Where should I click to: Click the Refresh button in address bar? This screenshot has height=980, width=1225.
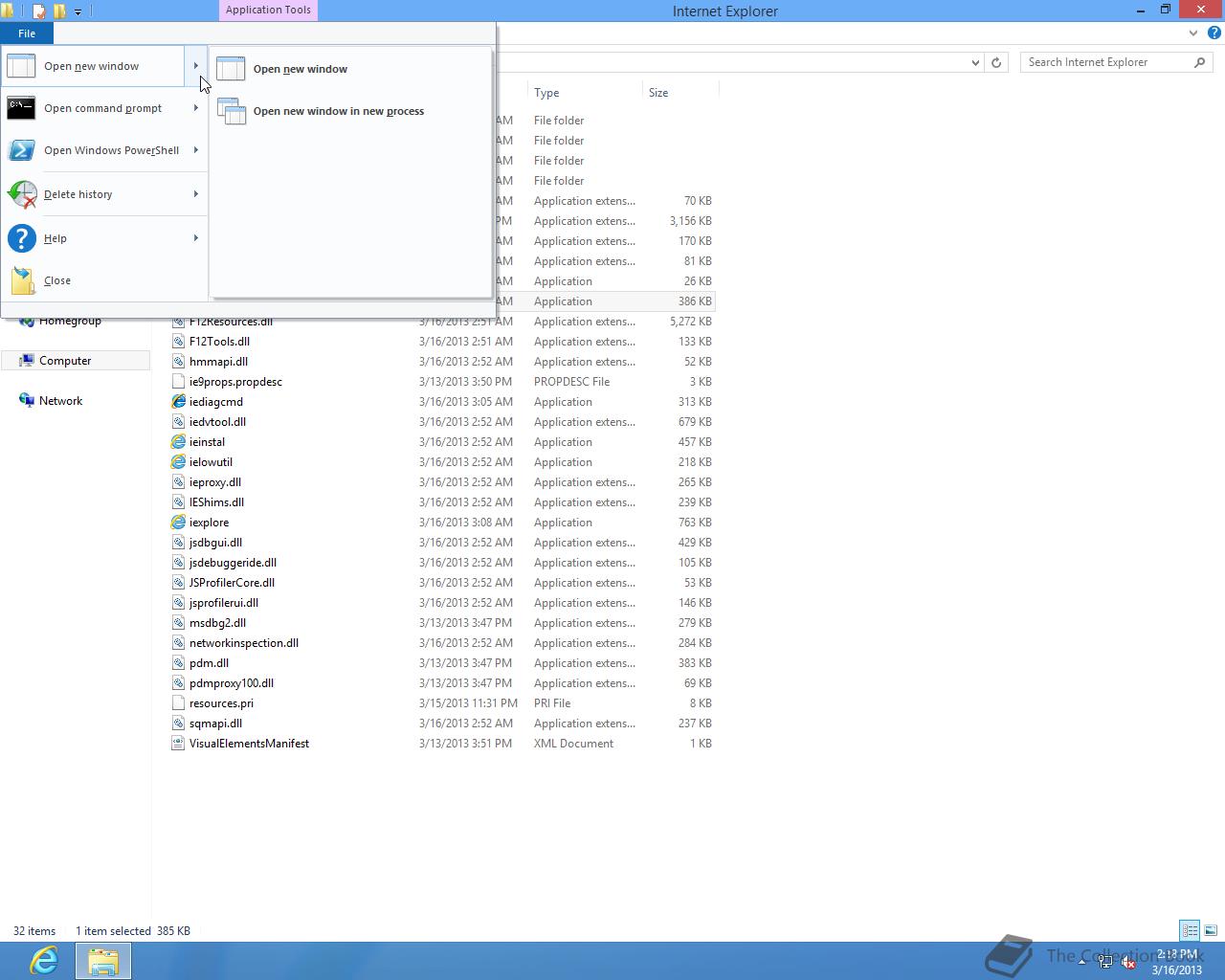tap(996, 62)
